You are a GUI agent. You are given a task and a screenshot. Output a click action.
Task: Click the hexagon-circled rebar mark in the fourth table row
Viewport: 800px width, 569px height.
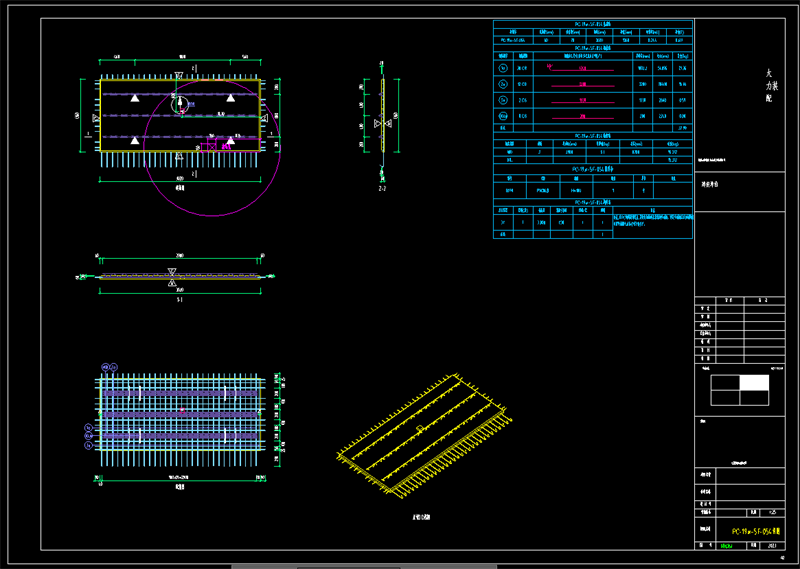pyautogui.click(x=503, y=116)
